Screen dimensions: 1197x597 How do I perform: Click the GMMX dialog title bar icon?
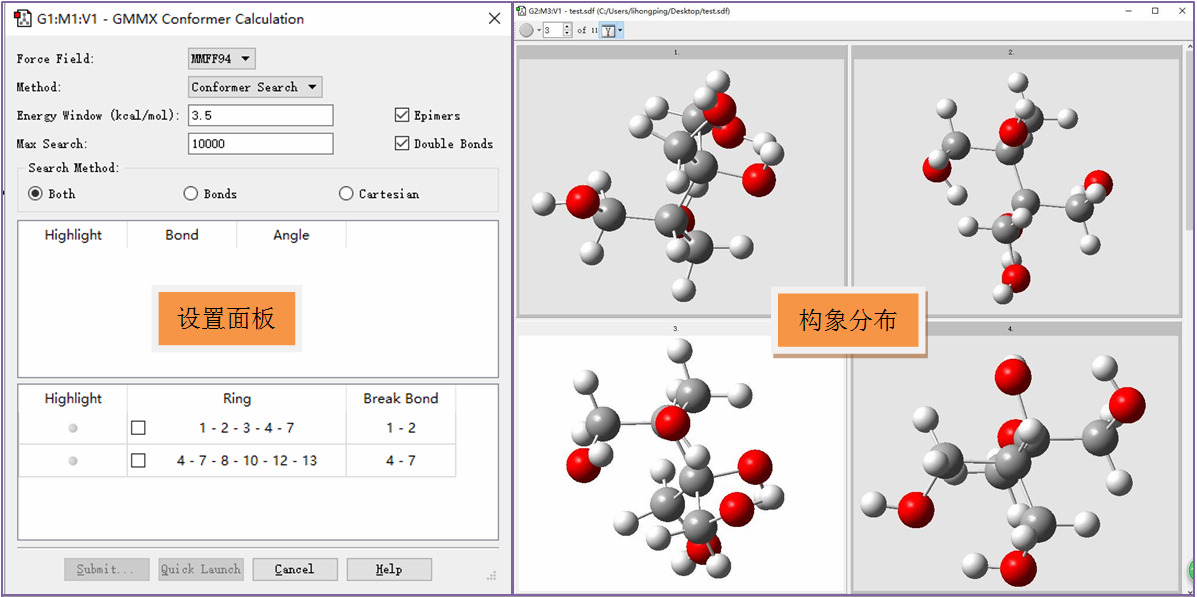click(x=22, y=19)
